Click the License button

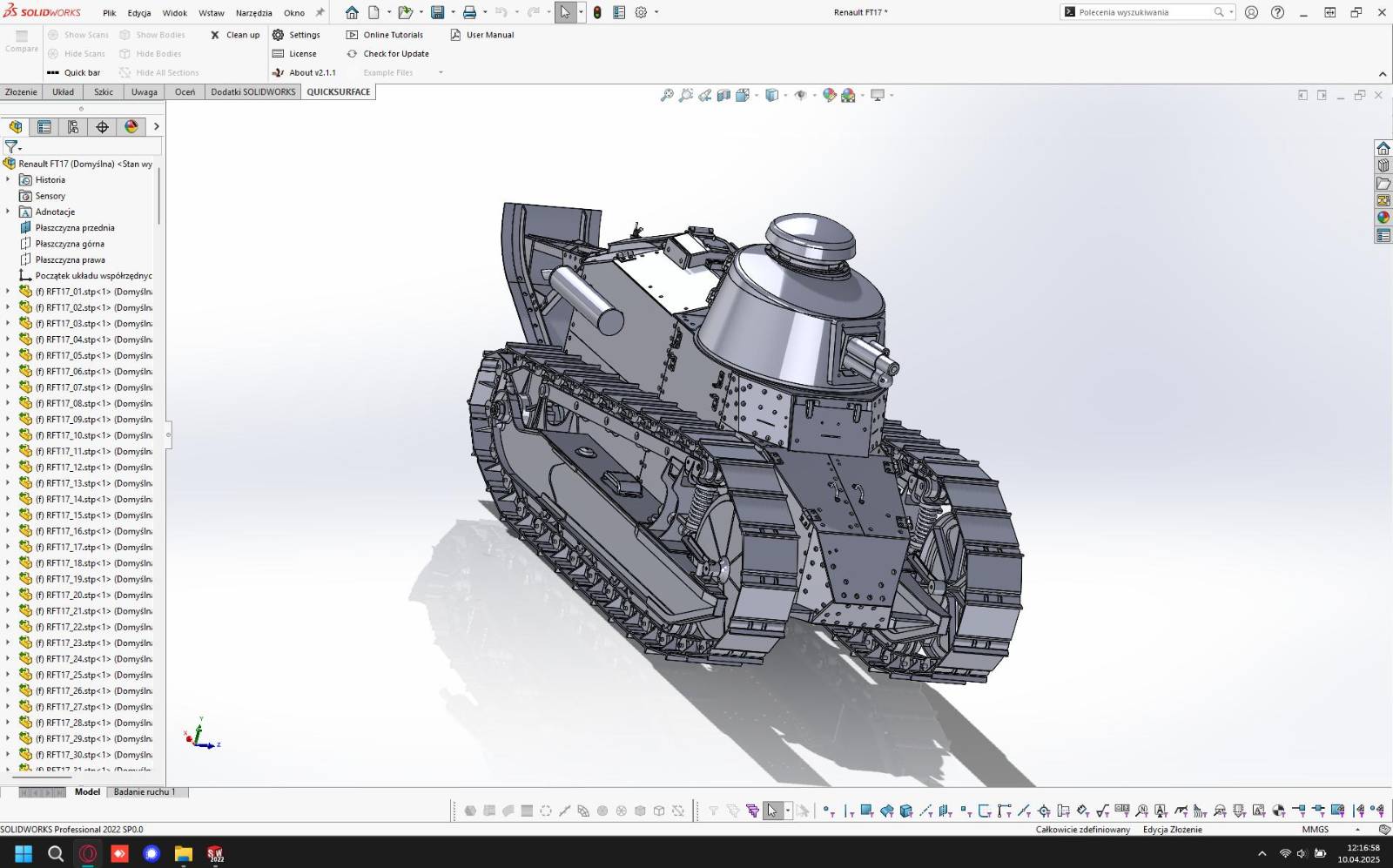click(294, 54)
